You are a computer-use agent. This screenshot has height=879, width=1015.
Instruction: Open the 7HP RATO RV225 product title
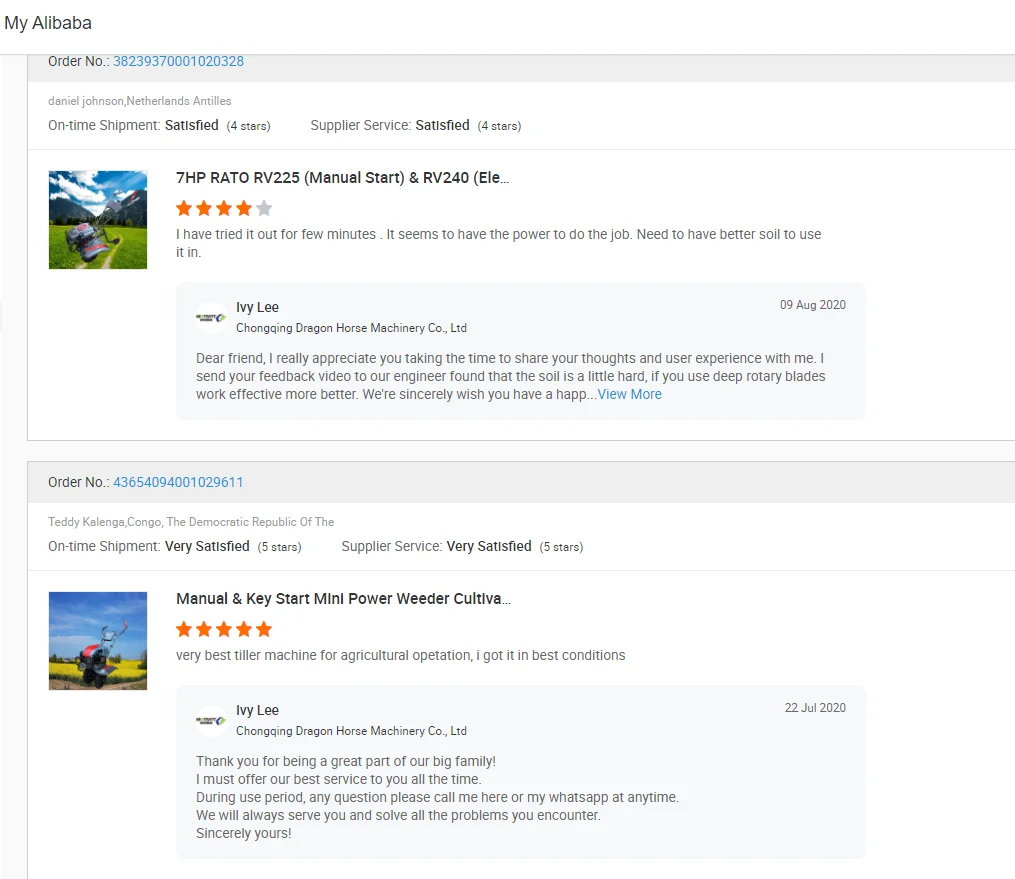tap(343, 178)
